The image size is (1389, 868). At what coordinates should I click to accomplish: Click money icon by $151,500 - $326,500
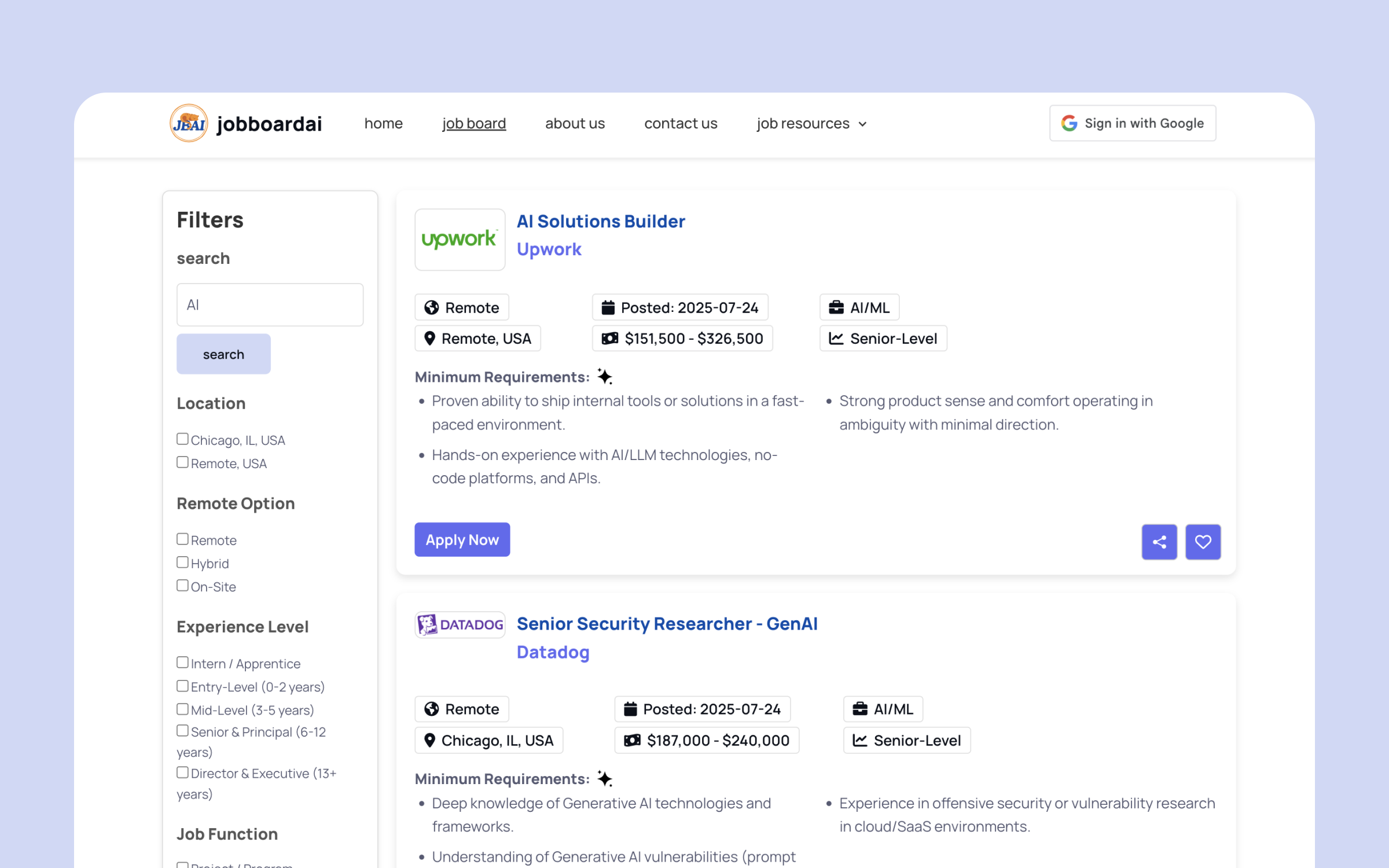click(x=609, y=338)
